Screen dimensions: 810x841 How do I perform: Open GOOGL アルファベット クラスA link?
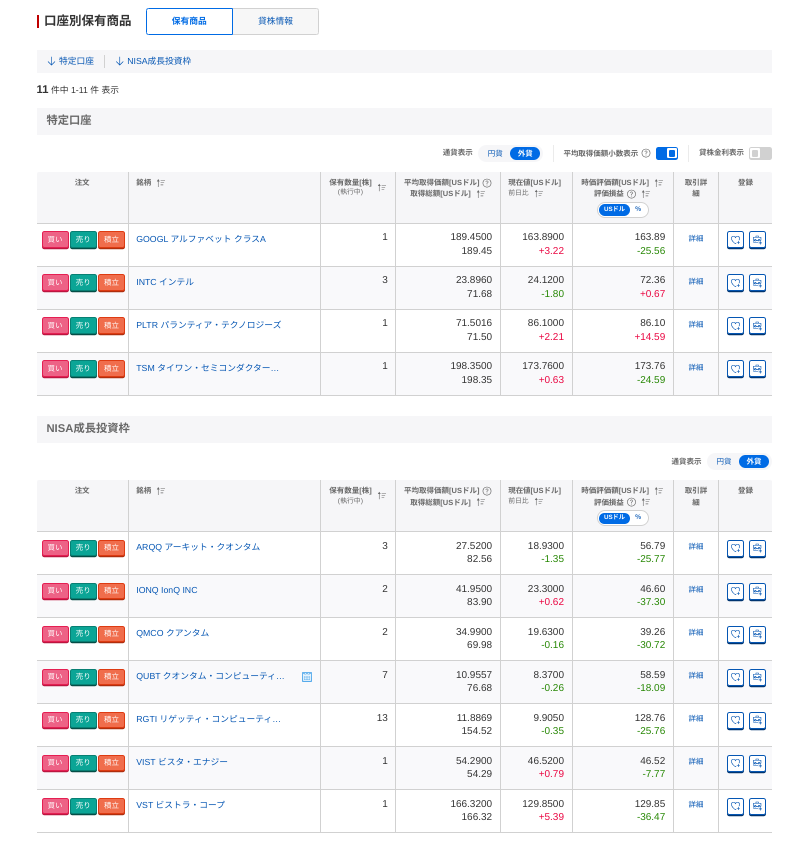[x=201, y=239]
